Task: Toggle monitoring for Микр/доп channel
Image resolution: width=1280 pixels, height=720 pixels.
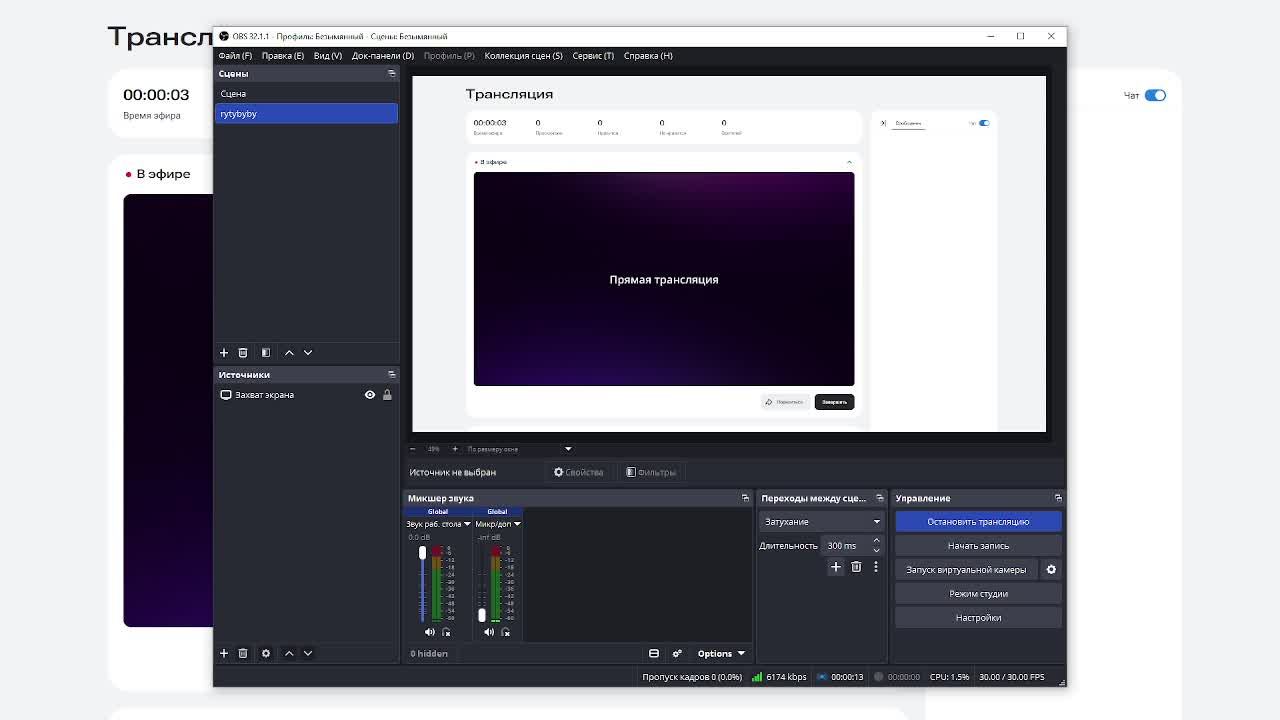Action: click(x=505, y=632)
